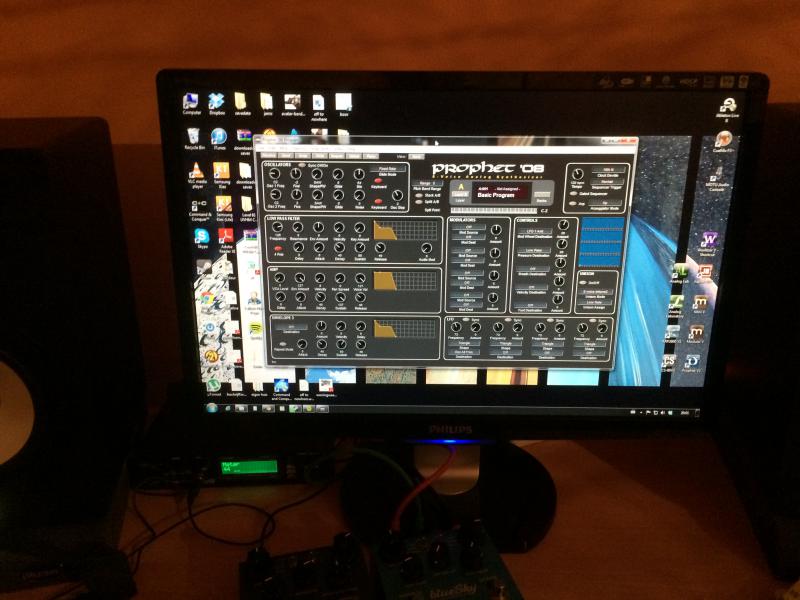The image size is (800, 600).
Task: Click the split point keyboard strip
Action: pyautogui.click(x=494, y=210)
